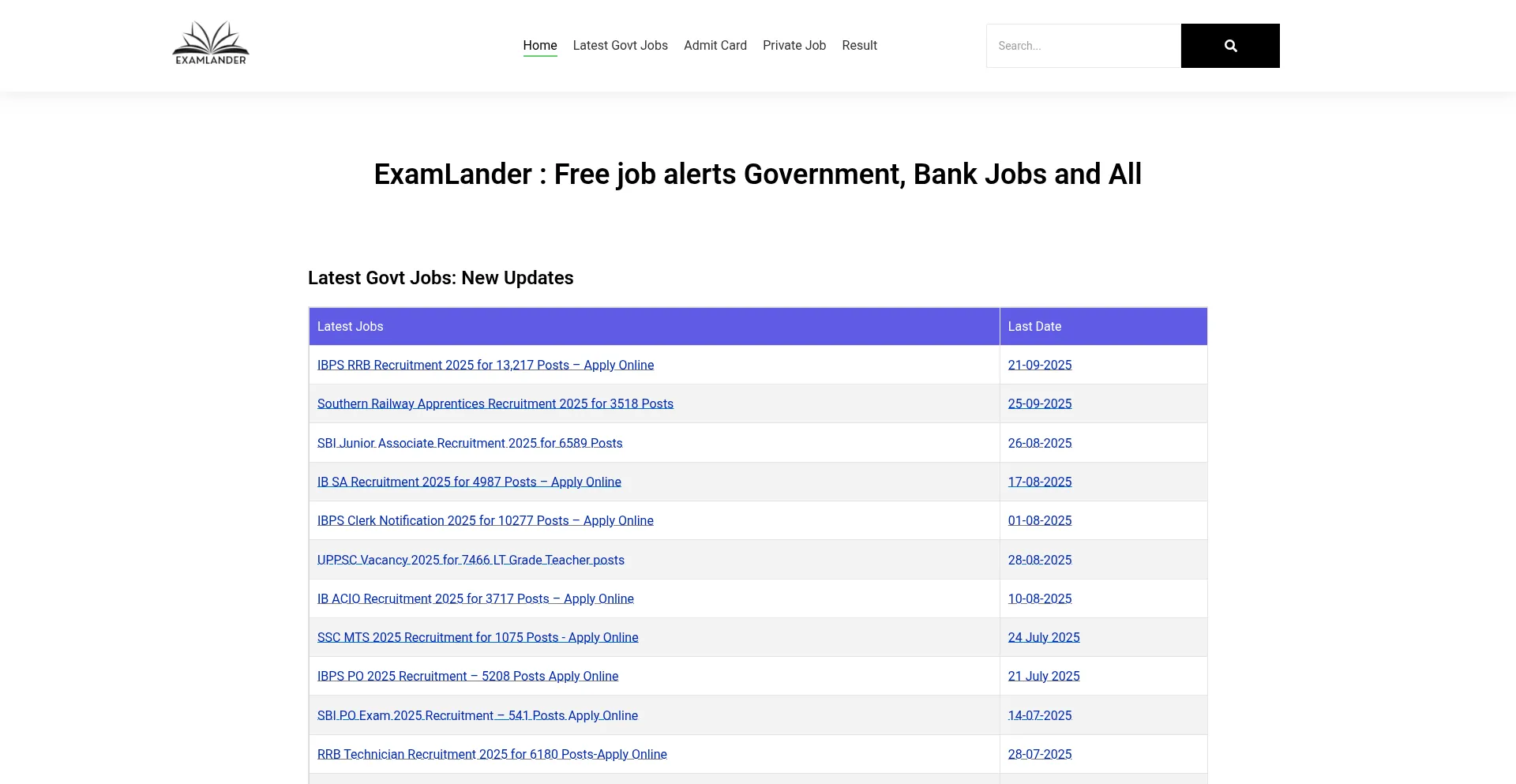This screenshot has width=1516, height=784.
Task: Open SSC MTS 2025 Recruitment link
Action: (x=478, y=637)
